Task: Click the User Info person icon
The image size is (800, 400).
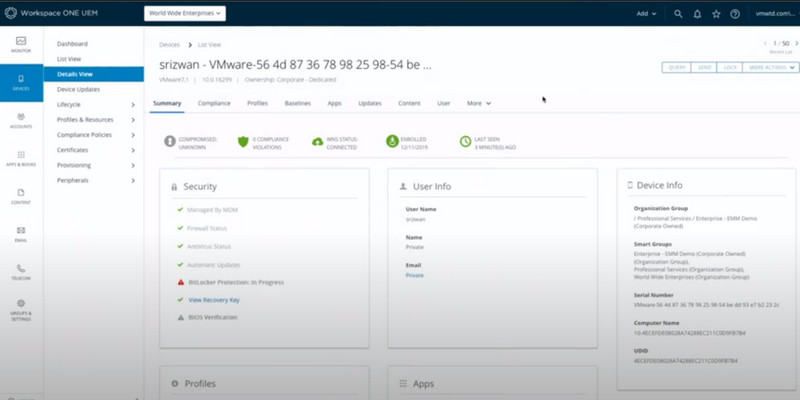Action: (x=403, y=187)
